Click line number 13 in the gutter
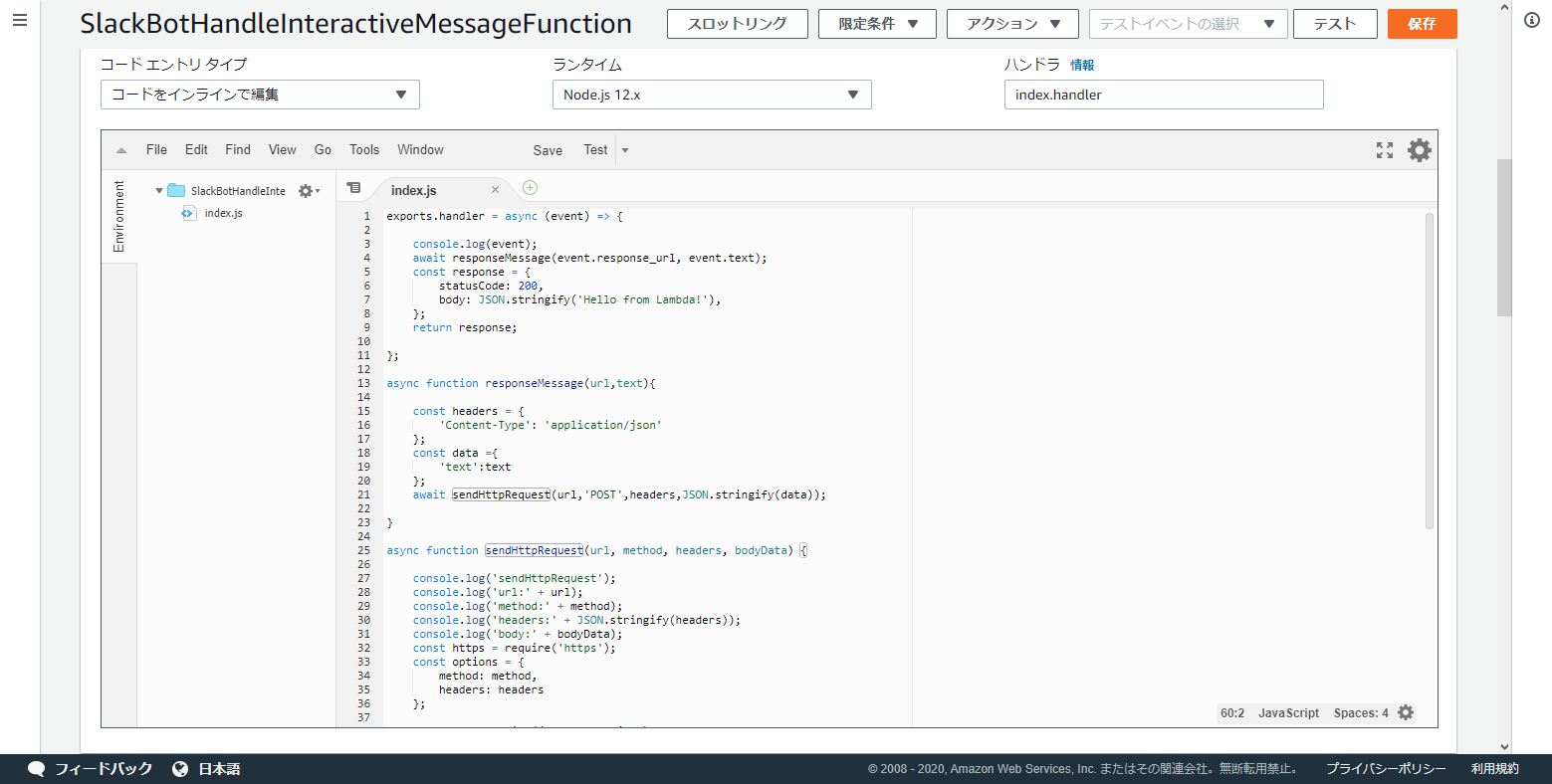Image resolution: width=1552 pixels, height=784 pixels. point(364,383)
